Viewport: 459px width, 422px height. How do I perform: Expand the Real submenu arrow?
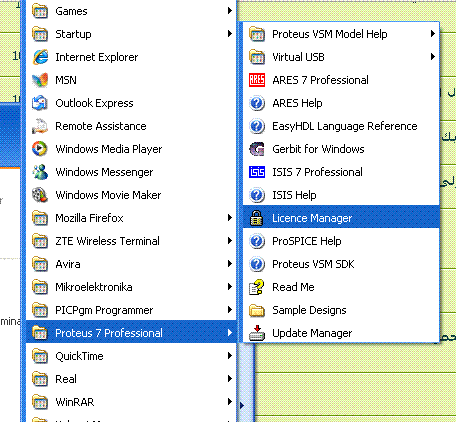point(230,379)
